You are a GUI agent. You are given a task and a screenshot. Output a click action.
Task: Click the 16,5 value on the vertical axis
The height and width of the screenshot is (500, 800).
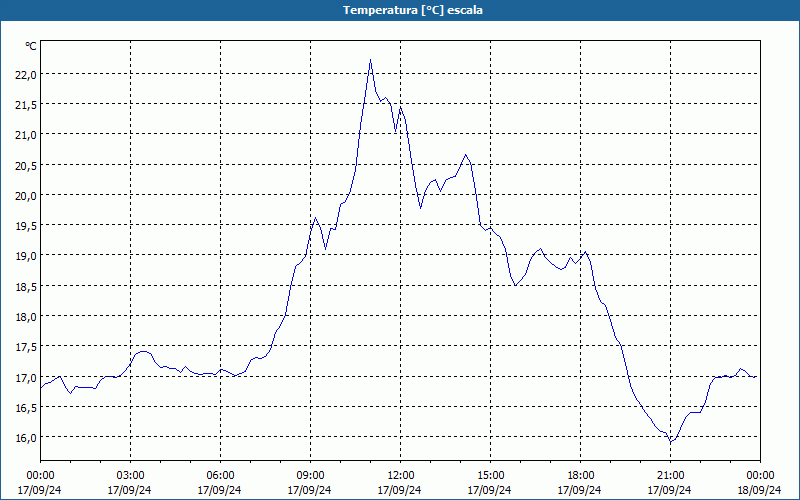pos(26,408)
